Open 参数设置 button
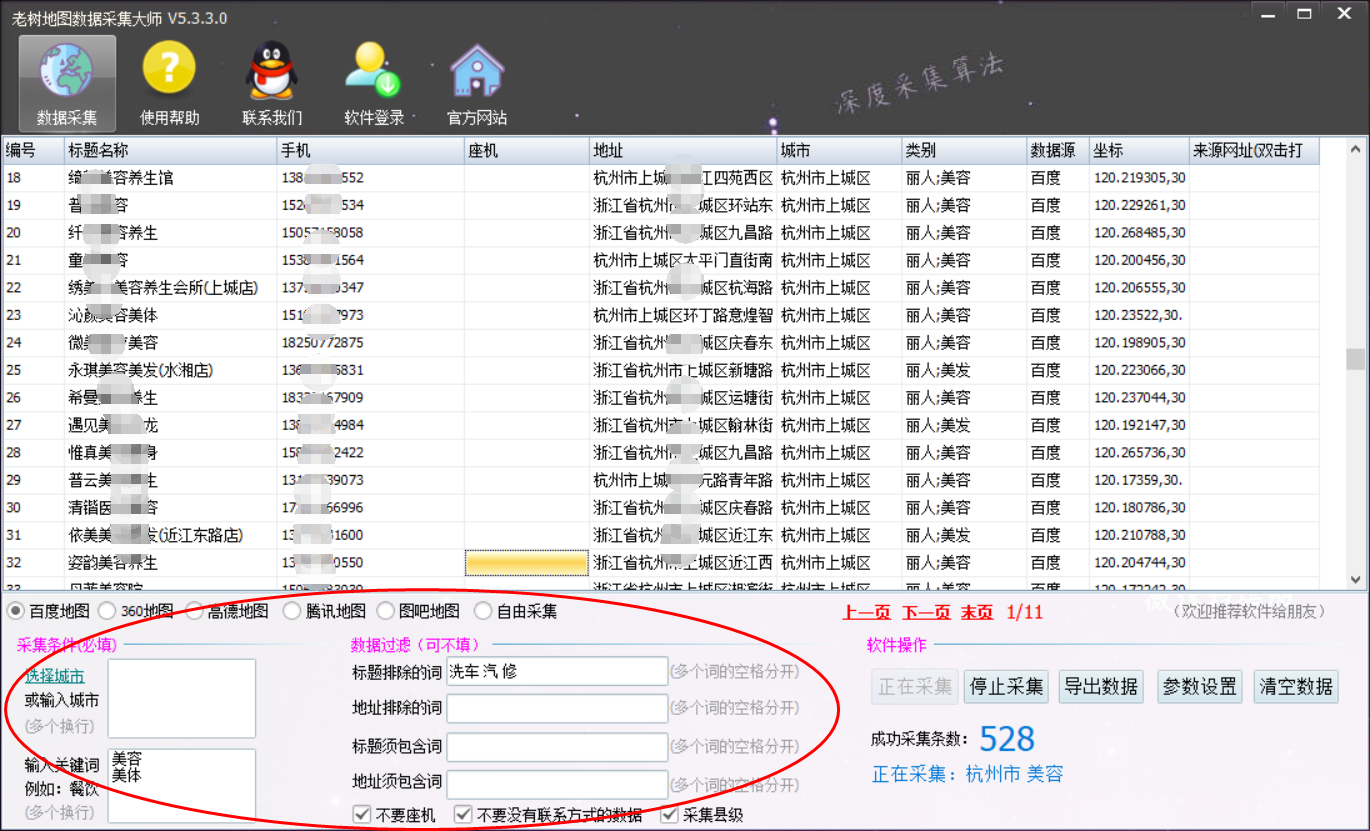 [1200, 687]
